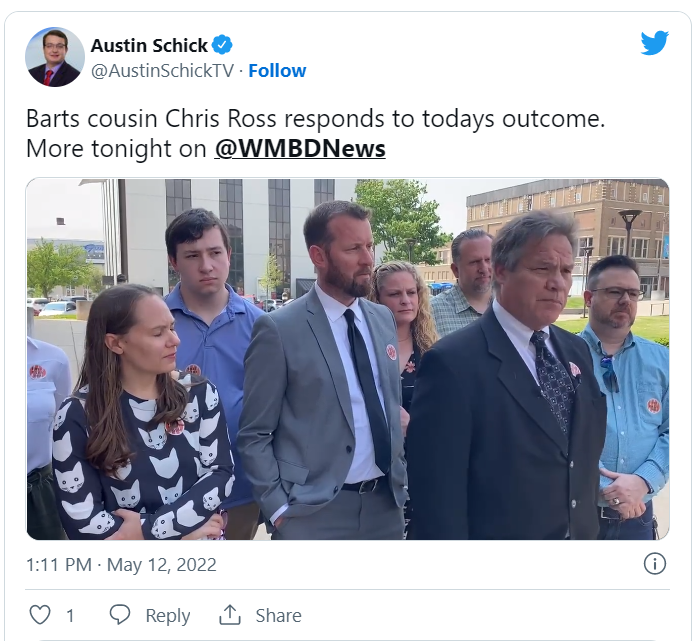Viewport: 700px width, 641px height.
Task: Click the Share label
Action: (279, 616)
